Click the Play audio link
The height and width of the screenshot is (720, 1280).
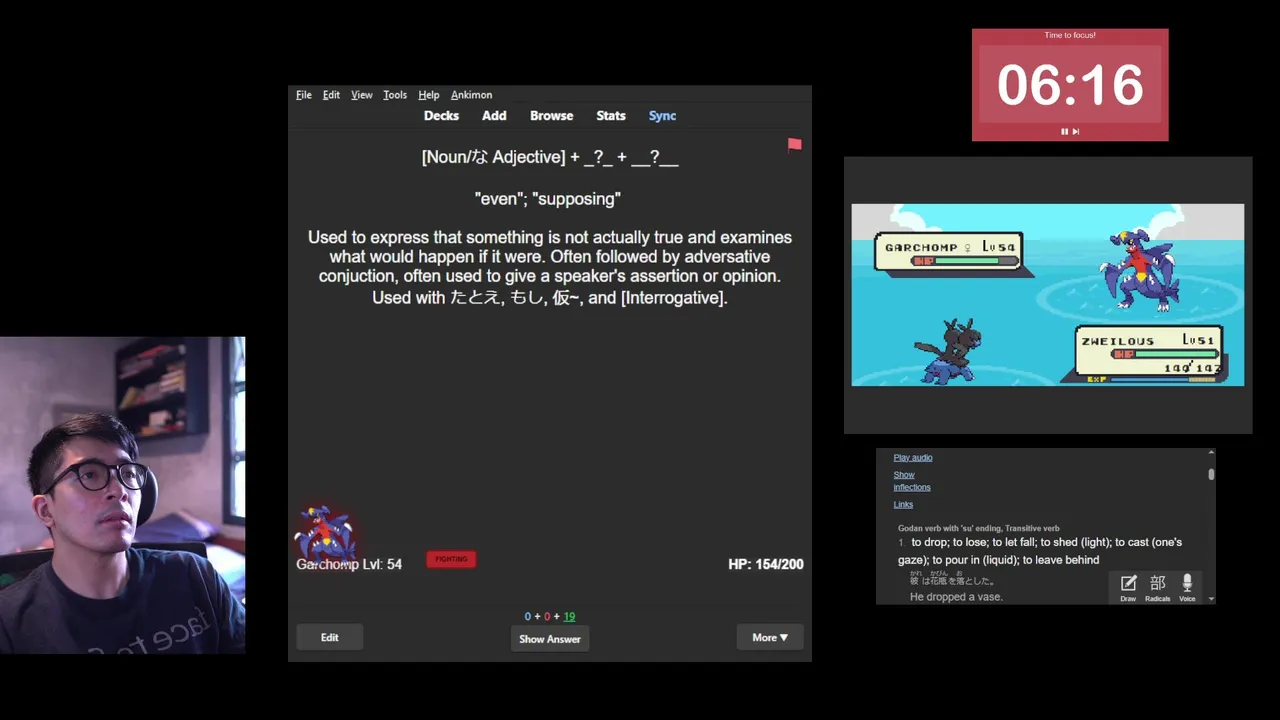[x=913, y=458]
